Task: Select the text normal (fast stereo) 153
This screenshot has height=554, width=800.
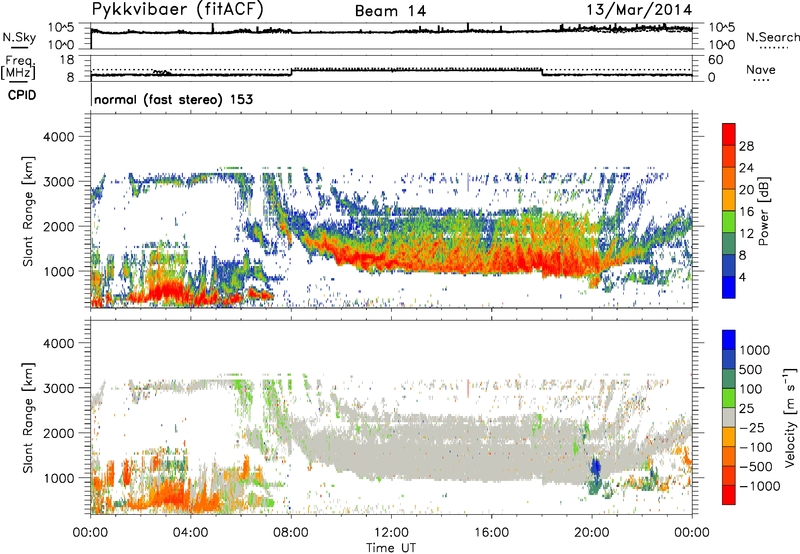Action: [173, 99]
